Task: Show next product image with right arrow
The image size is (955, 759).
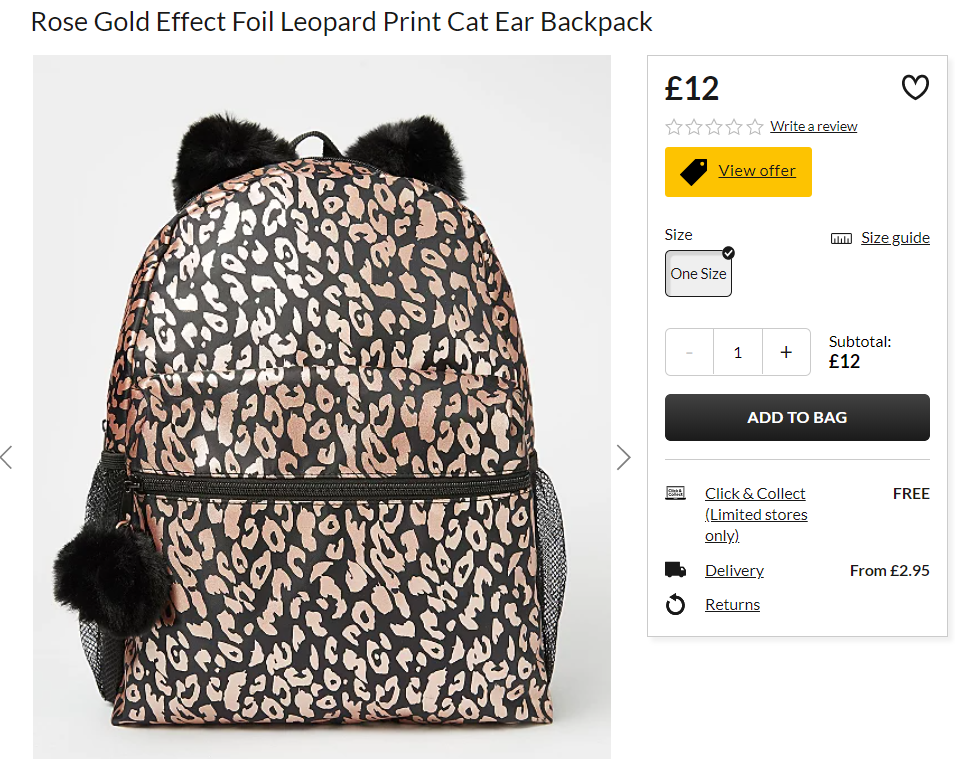Action: [x=623, y=457]
